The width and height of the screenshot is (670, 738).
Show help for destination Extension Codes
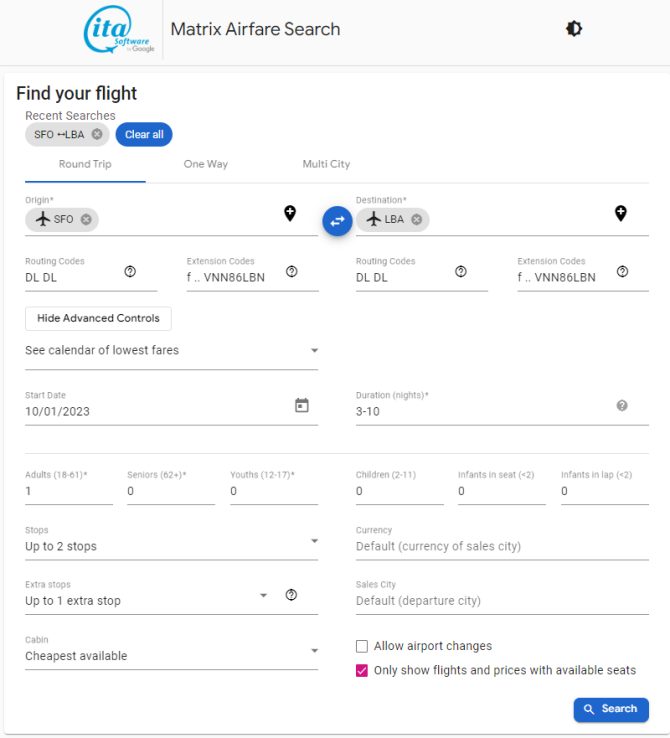pos(622,272)
